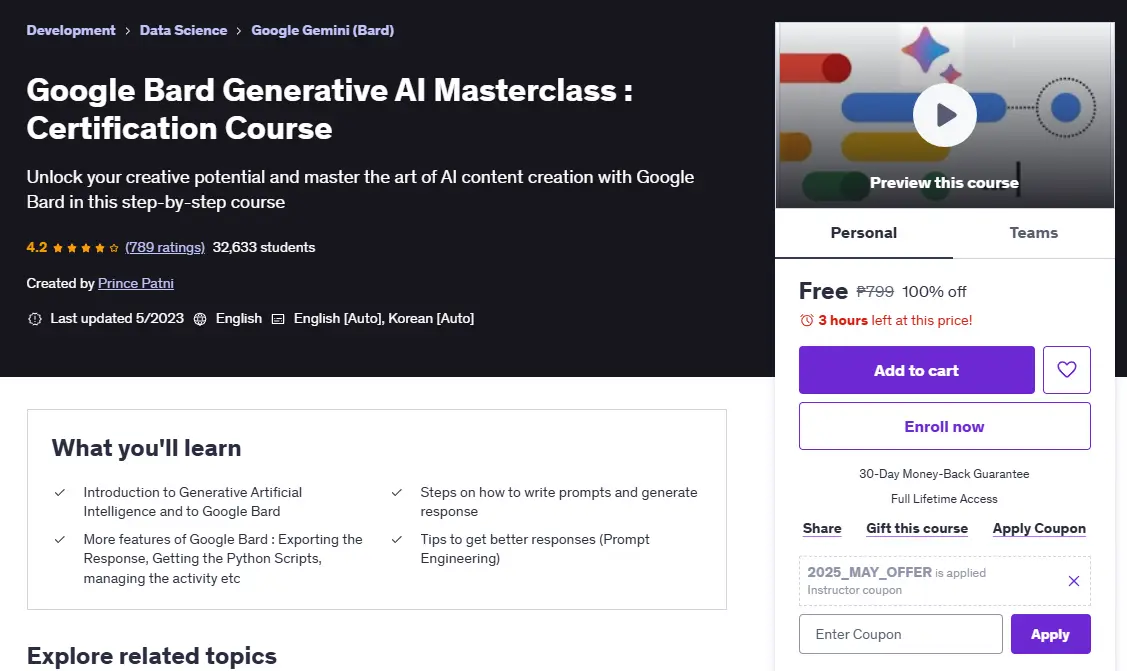The height and width of the screenshot is (671, 1127).
Task: Click the Preview this course label
Action: [x=944, y=182]
